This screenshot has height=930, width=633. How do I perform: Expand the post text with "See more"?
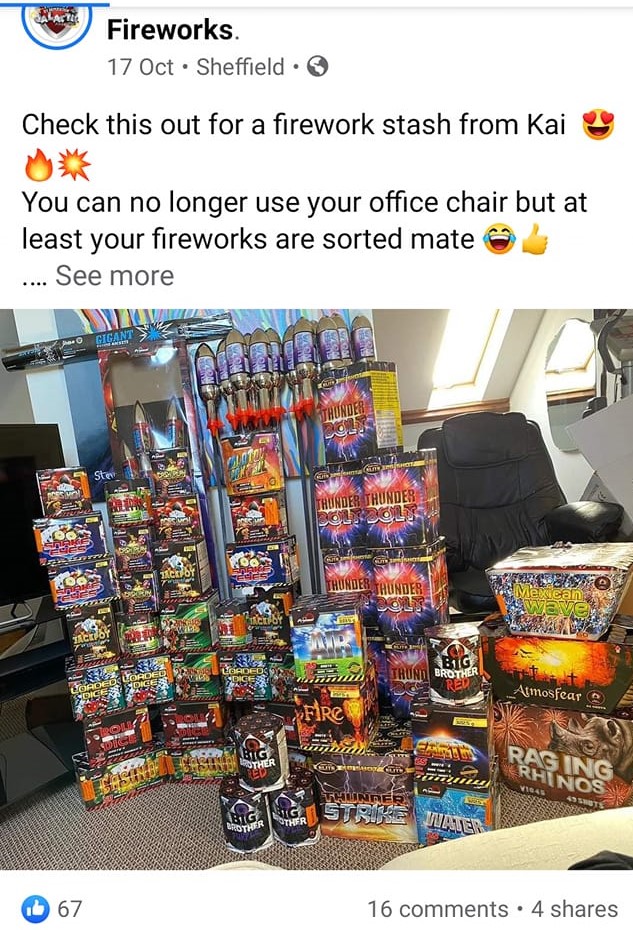tap(114, 276)
